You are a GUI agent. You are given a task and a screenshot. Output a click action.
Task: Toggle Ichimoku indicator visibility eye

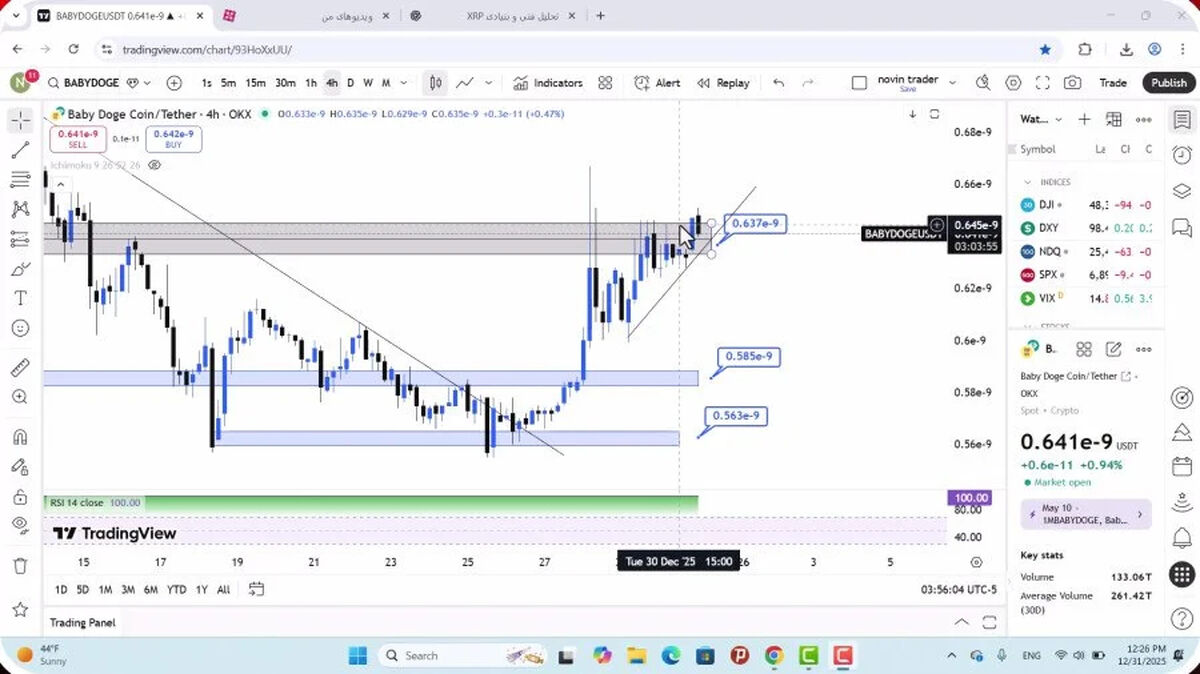point(154,165)
